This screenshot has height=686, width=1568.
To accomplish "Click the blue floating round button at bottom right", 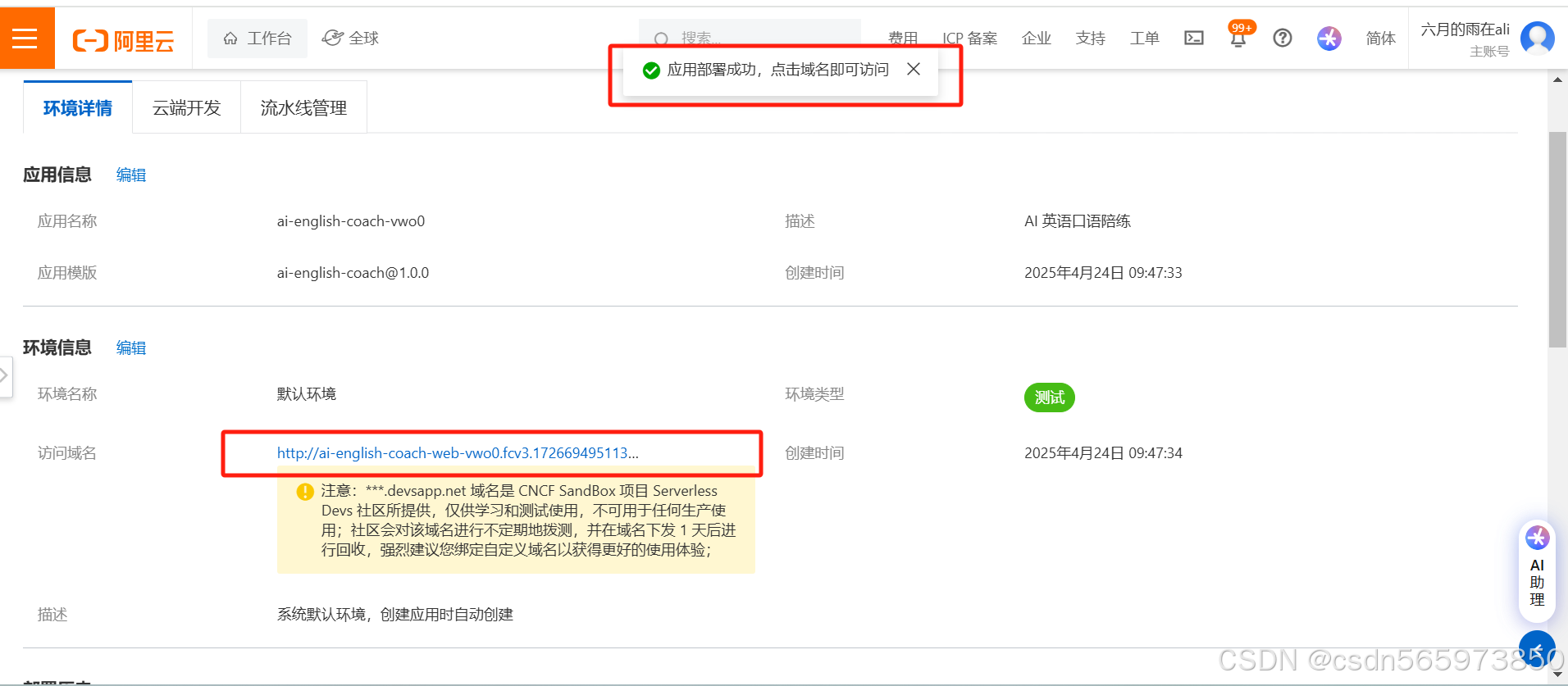I will pyautogui.click(x=1537, y=649).
